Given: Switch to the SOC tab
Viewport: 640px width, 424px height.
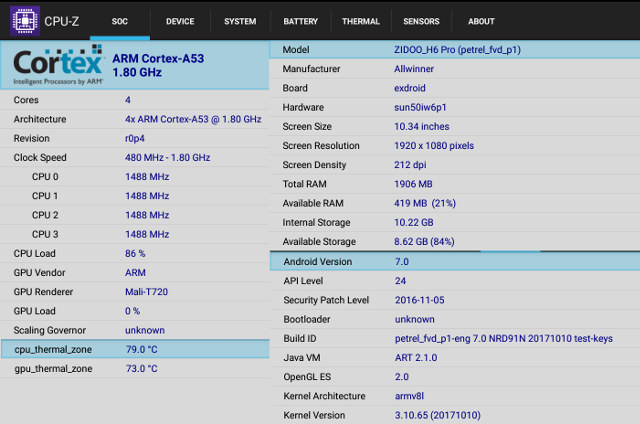Looking at the screenshot, I should pos(120,21).
